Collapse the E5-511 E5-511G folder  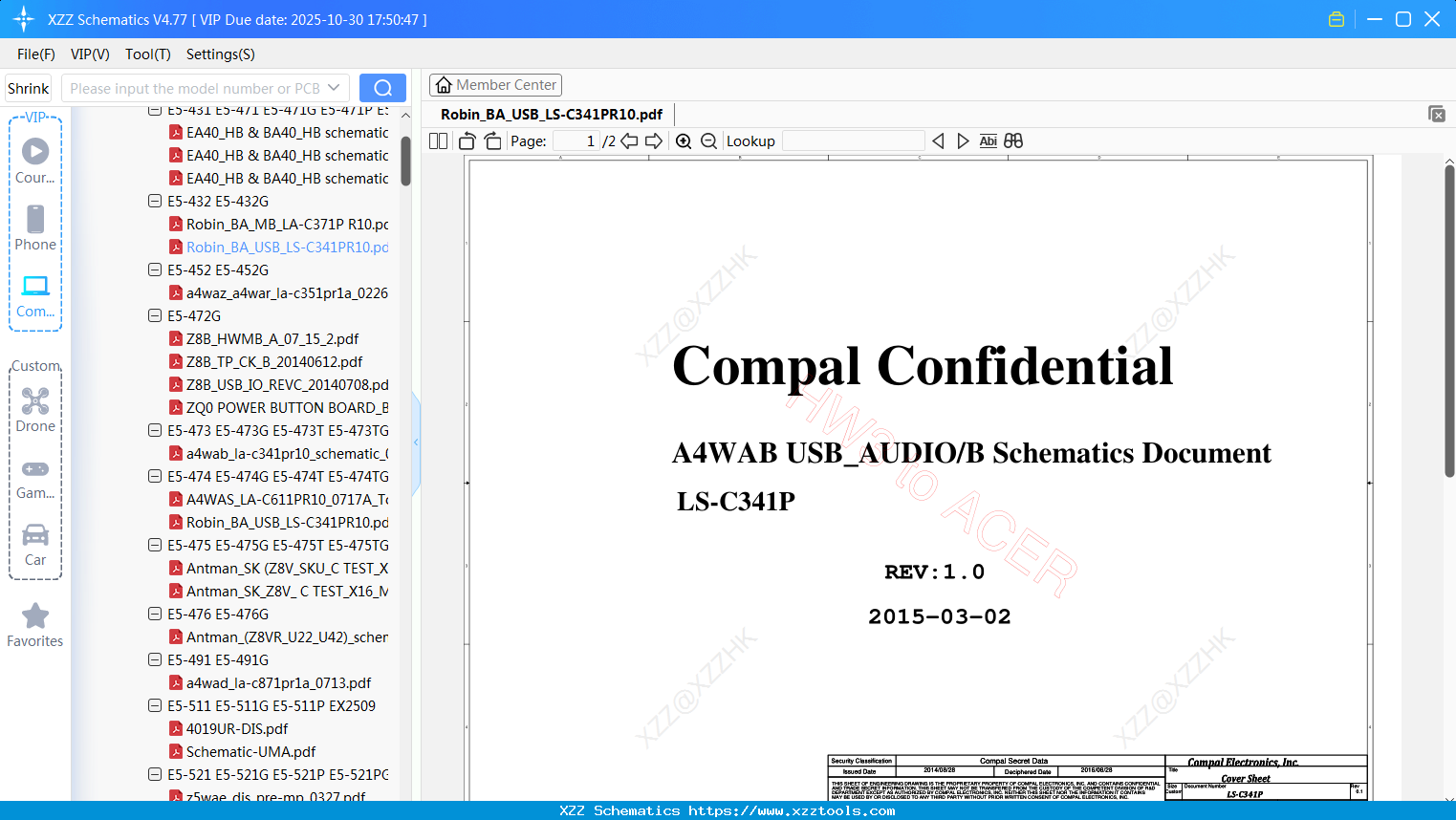click(x=155, y=705)
